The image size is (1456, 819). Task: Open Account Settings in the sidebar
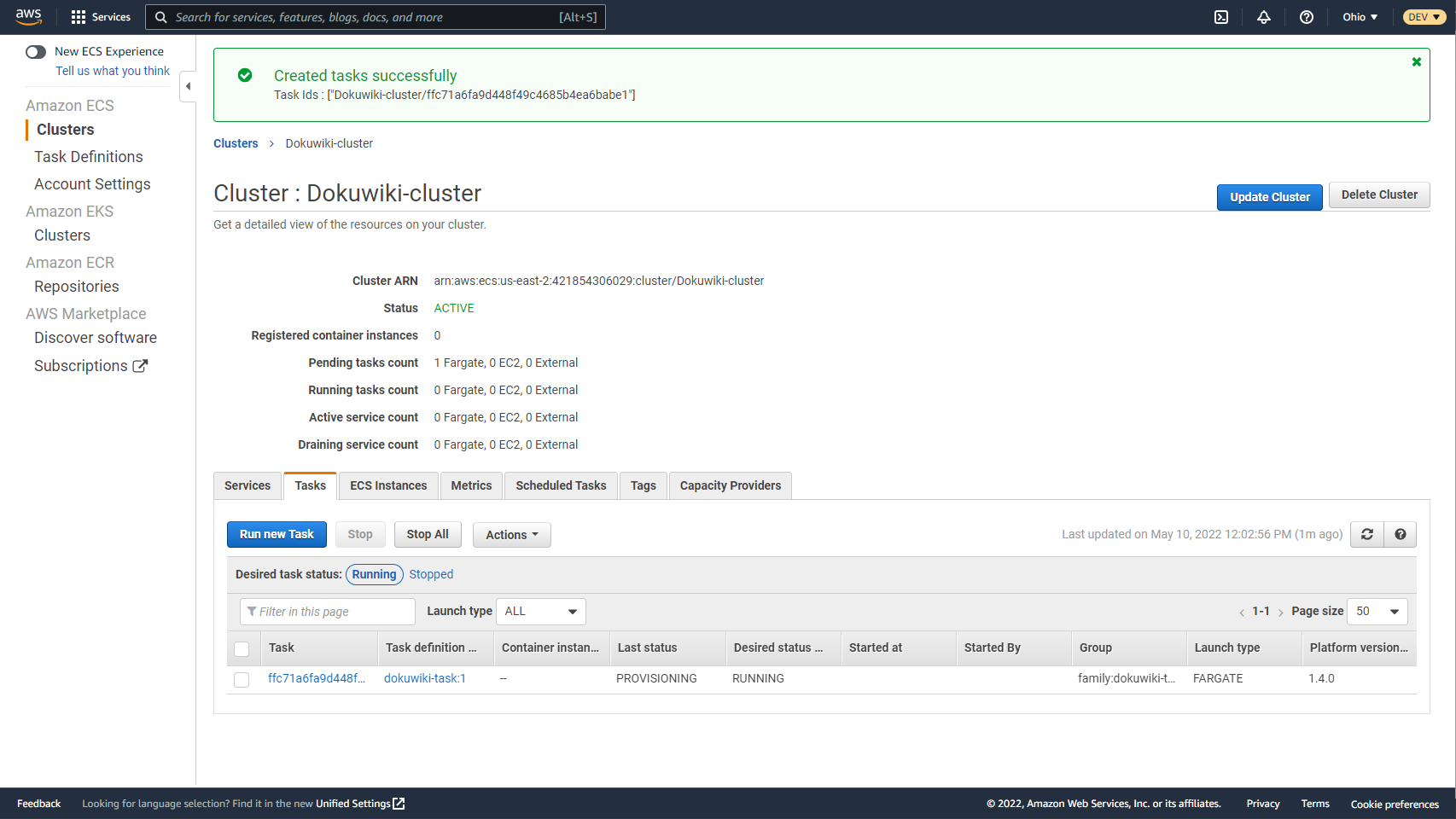(92, 184)
